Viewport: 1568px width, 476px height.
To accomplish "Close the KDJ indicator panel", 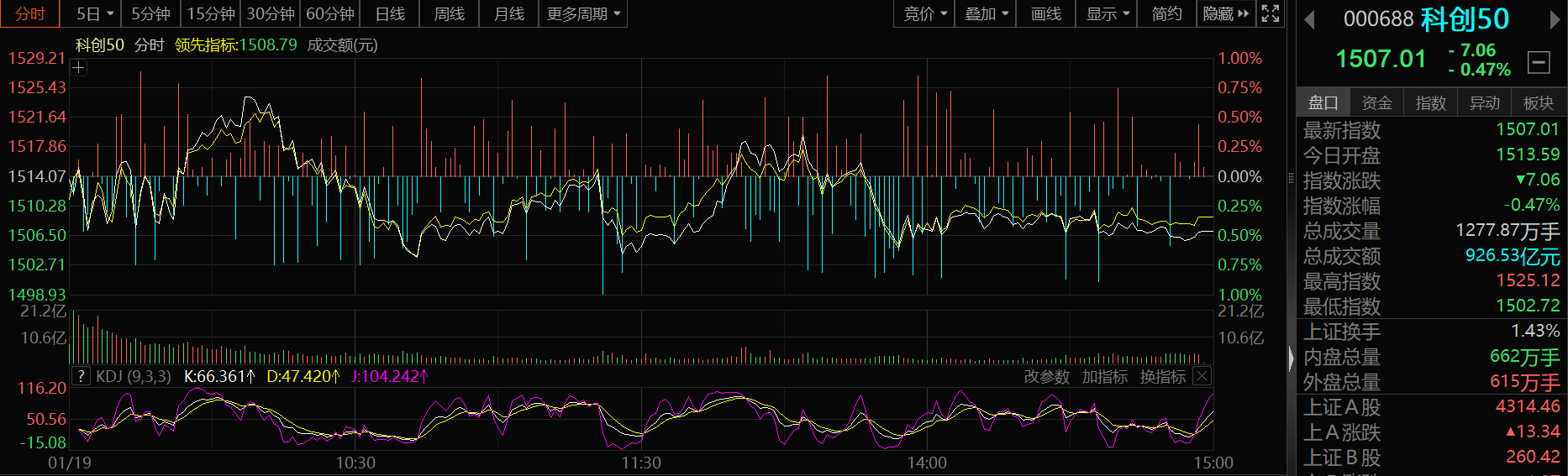I will click(x=1202, y=376).
